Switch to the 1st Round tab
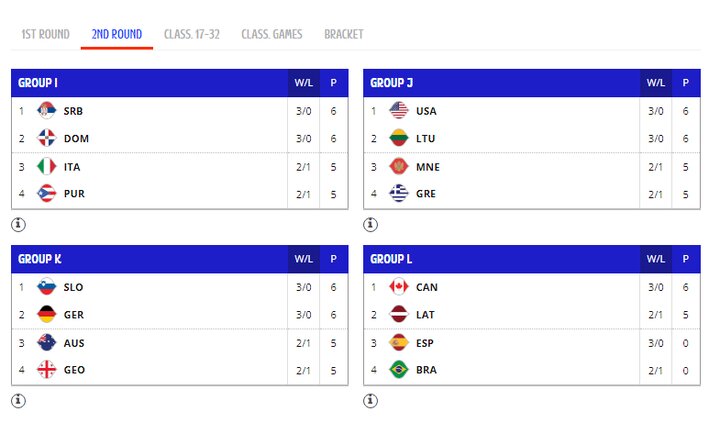The image size is (720, 423). (45, 34)
